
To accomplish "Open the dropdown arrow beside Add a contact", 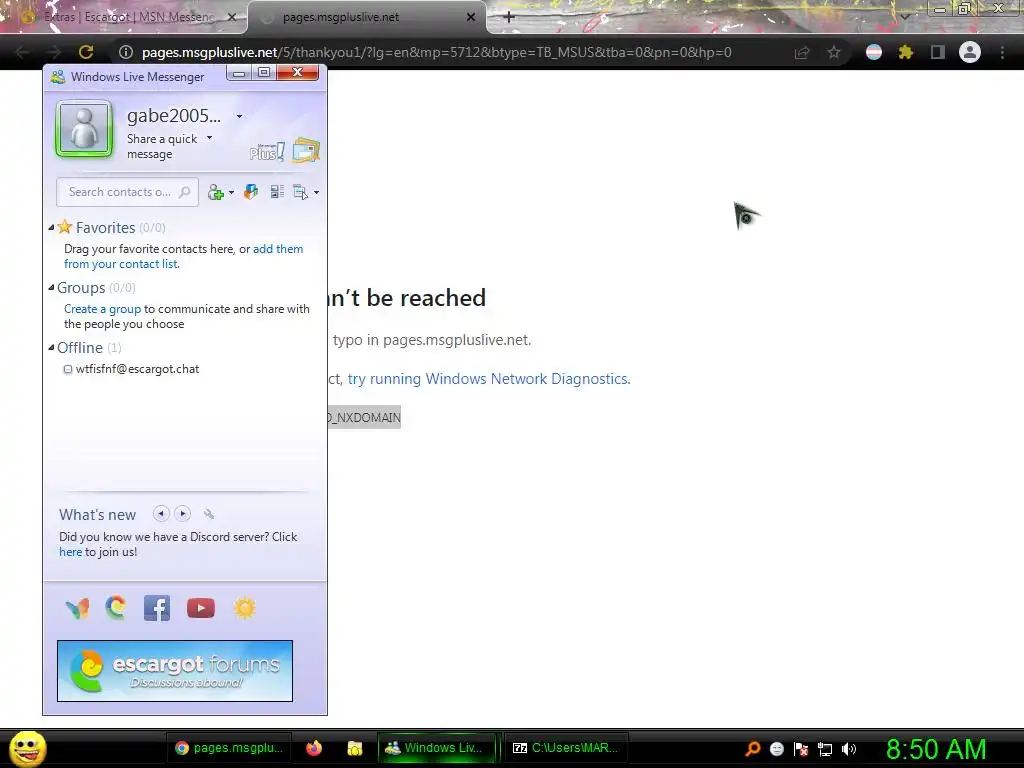I will [231, 193].
